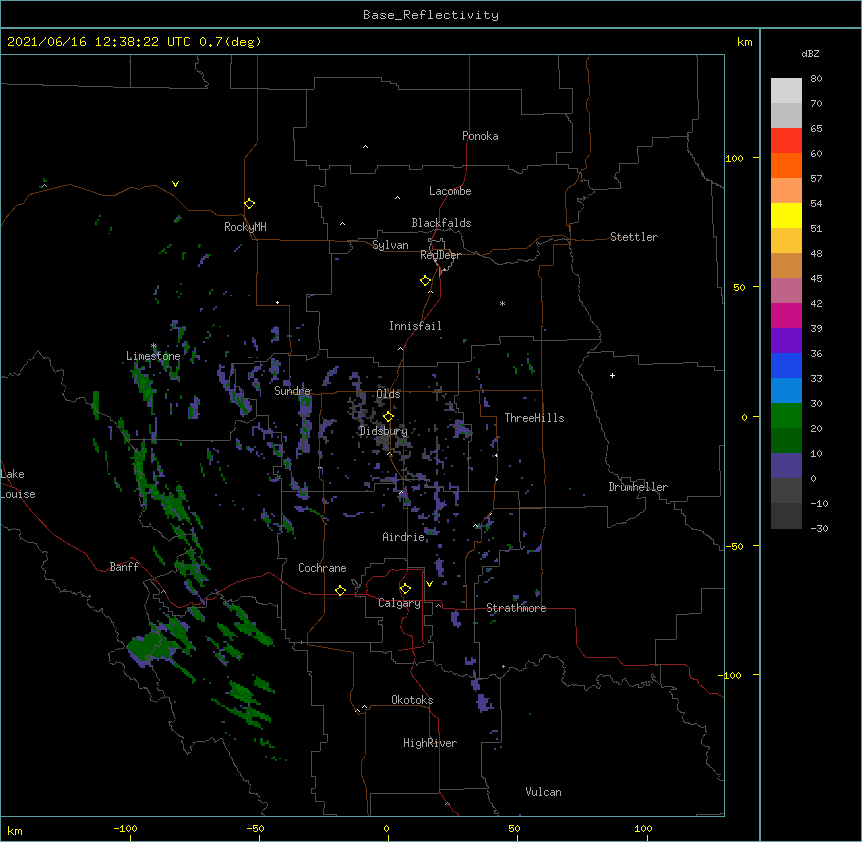Select the dark green 10-20 dBZ swatch
The height and width of the screenshot is (842, 862).
click(x=786, y=441)
